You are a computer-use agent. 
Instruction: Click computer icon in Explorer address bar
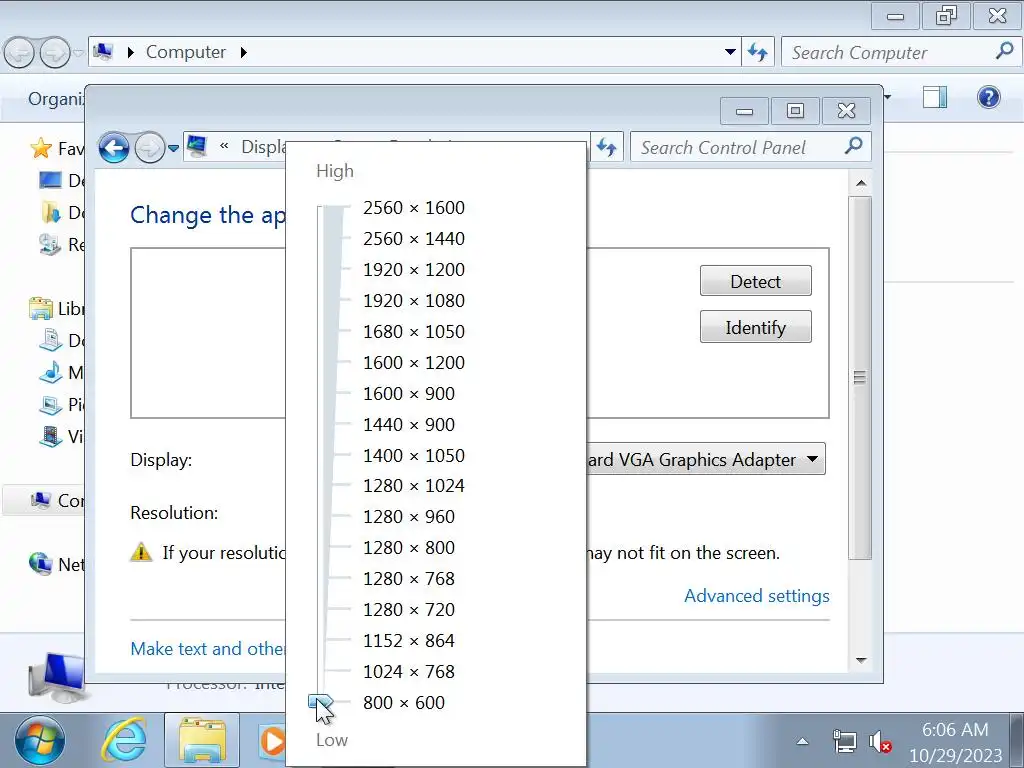[x=103, y=52]
